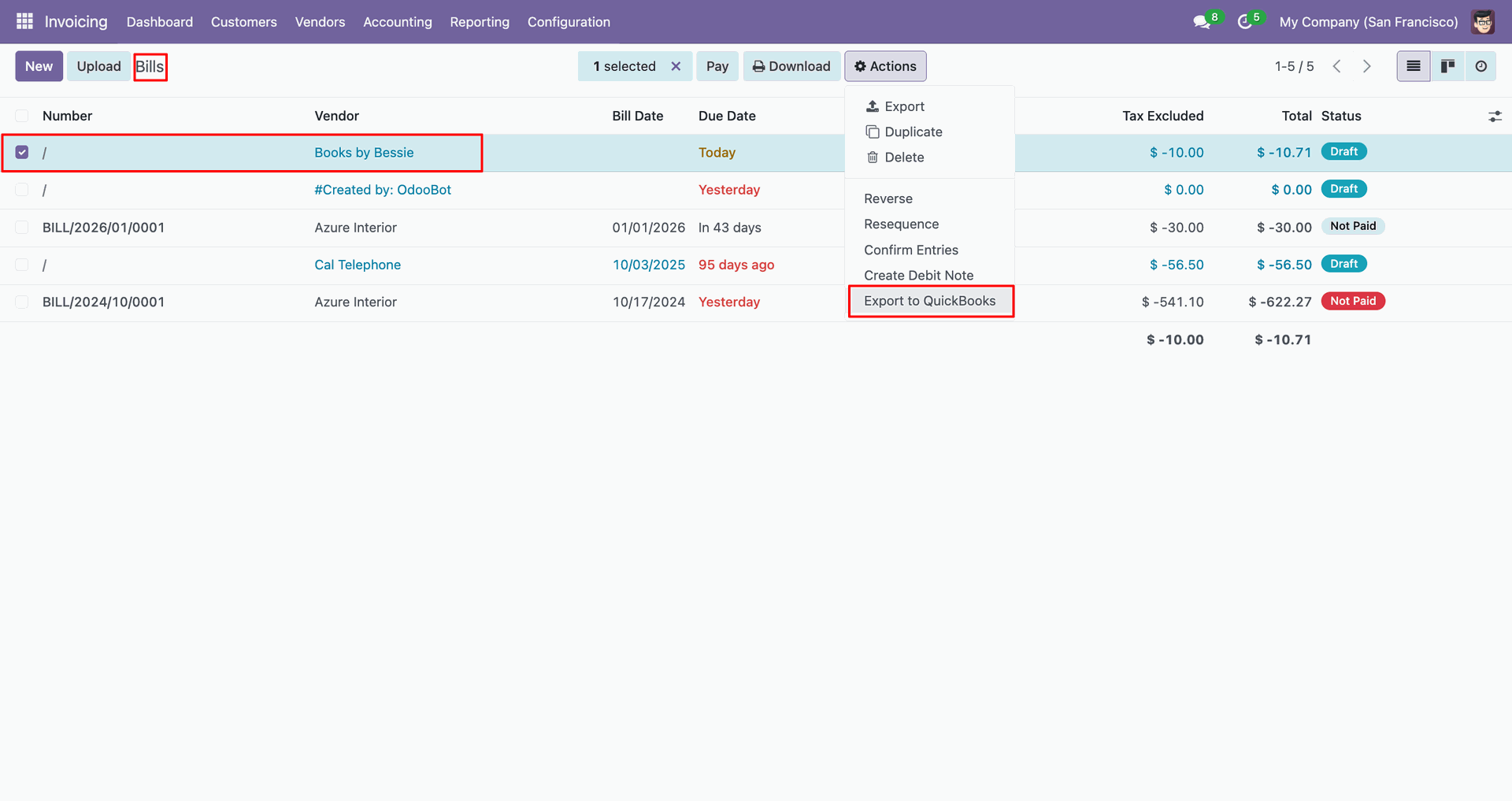Uncheck the Books by Bessie row checkbox
This screenshot has height=801, width=1512.
[22, 152]
